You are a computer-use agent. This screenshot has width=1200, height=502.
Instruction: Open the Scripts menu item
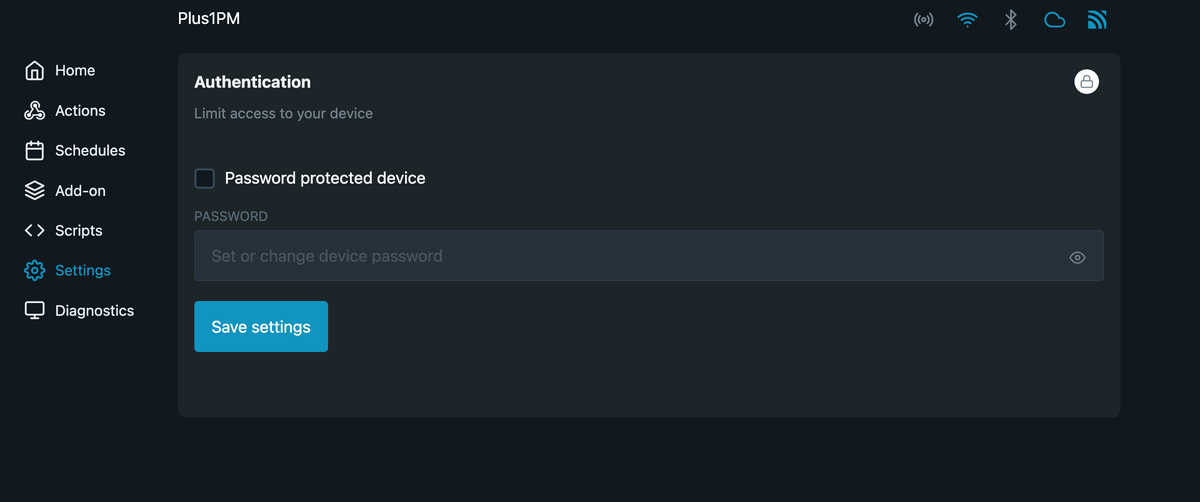(78, 231)
